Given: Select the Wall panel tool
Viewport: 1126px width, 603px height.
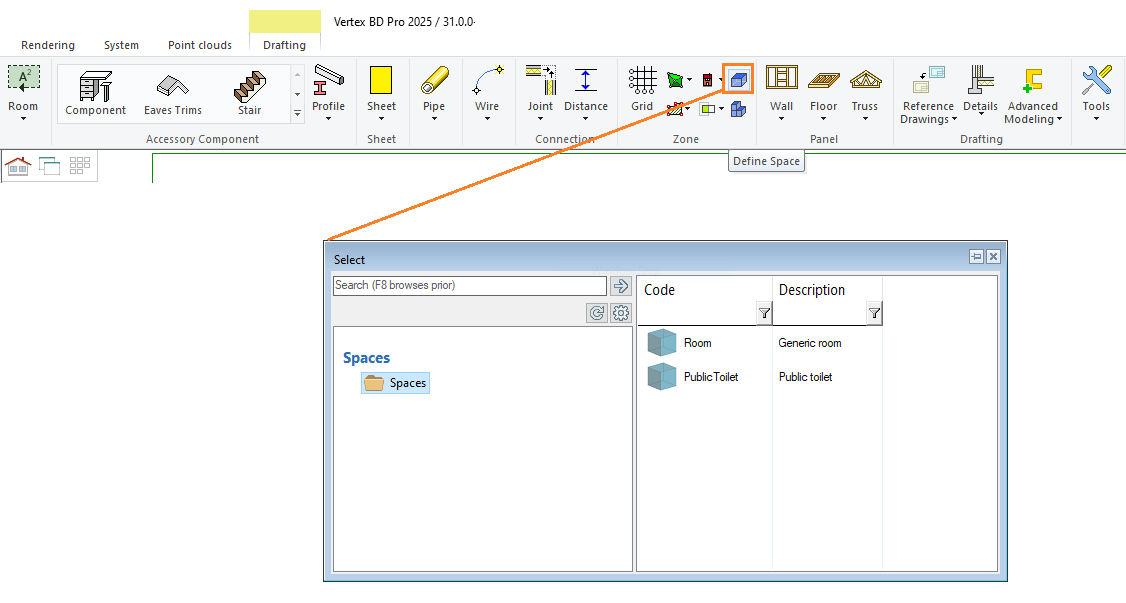Looking at the screenshot, I should [781, 88].
